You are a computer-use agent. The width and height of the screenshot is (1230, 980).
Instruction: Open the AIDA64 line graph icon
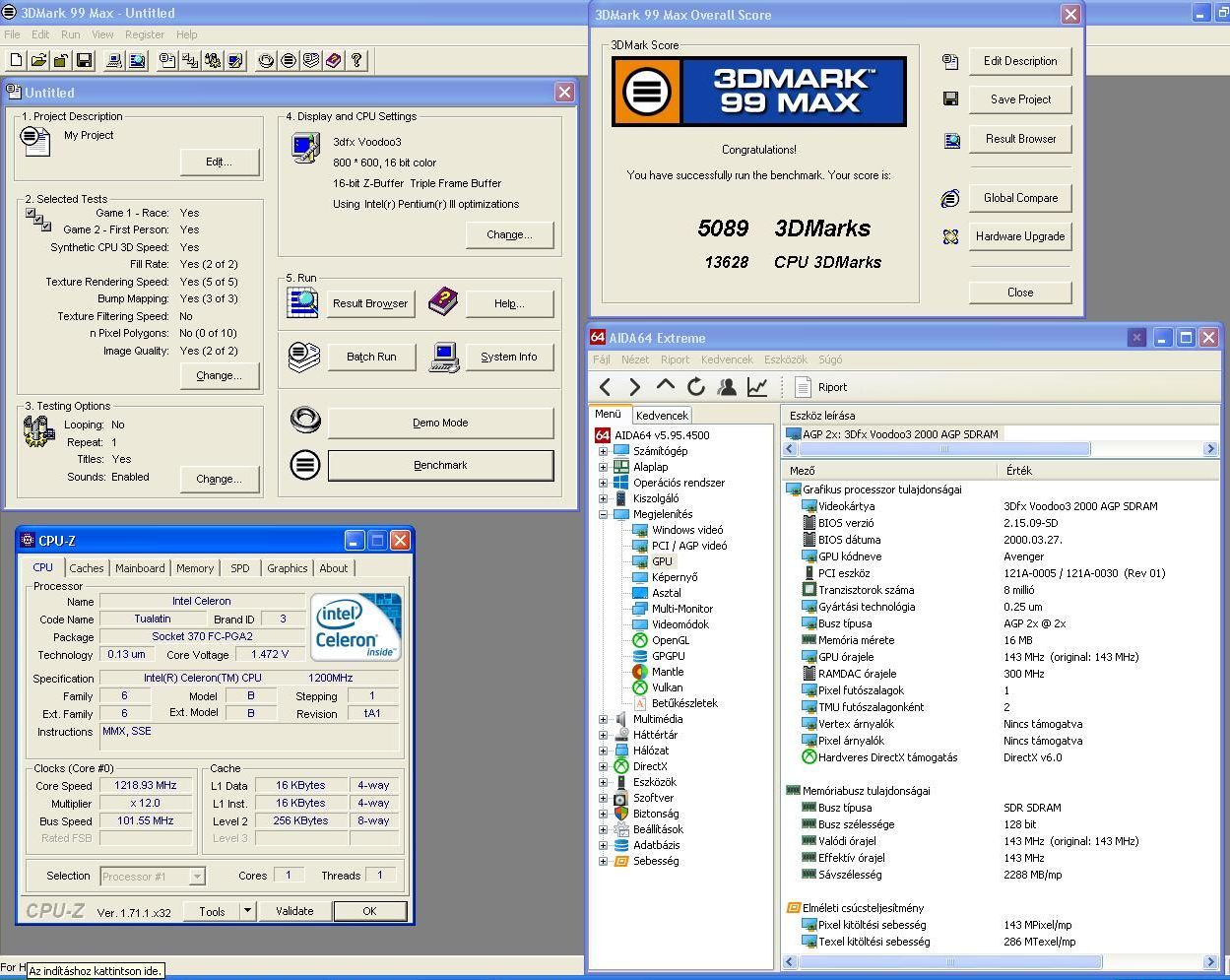click(x=757, y=387)
